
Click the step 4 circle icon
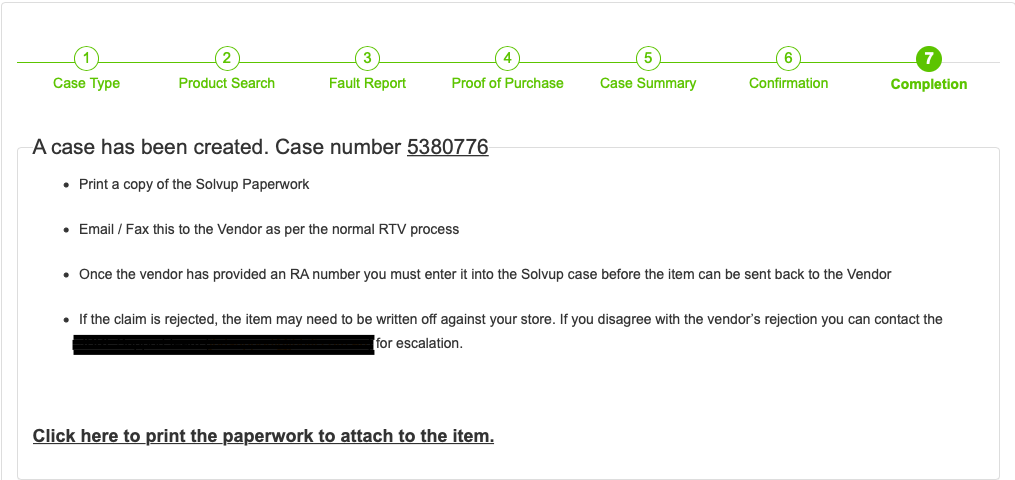pyautogui.click(x=508, y=59)
